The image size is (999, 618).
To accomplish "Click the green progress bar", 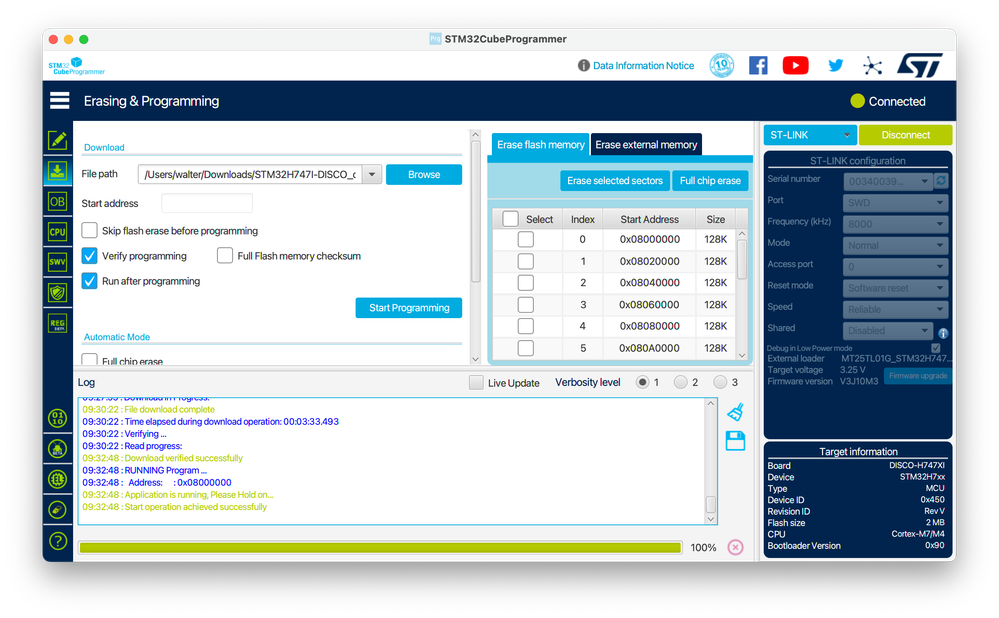I will pos(380,547).
